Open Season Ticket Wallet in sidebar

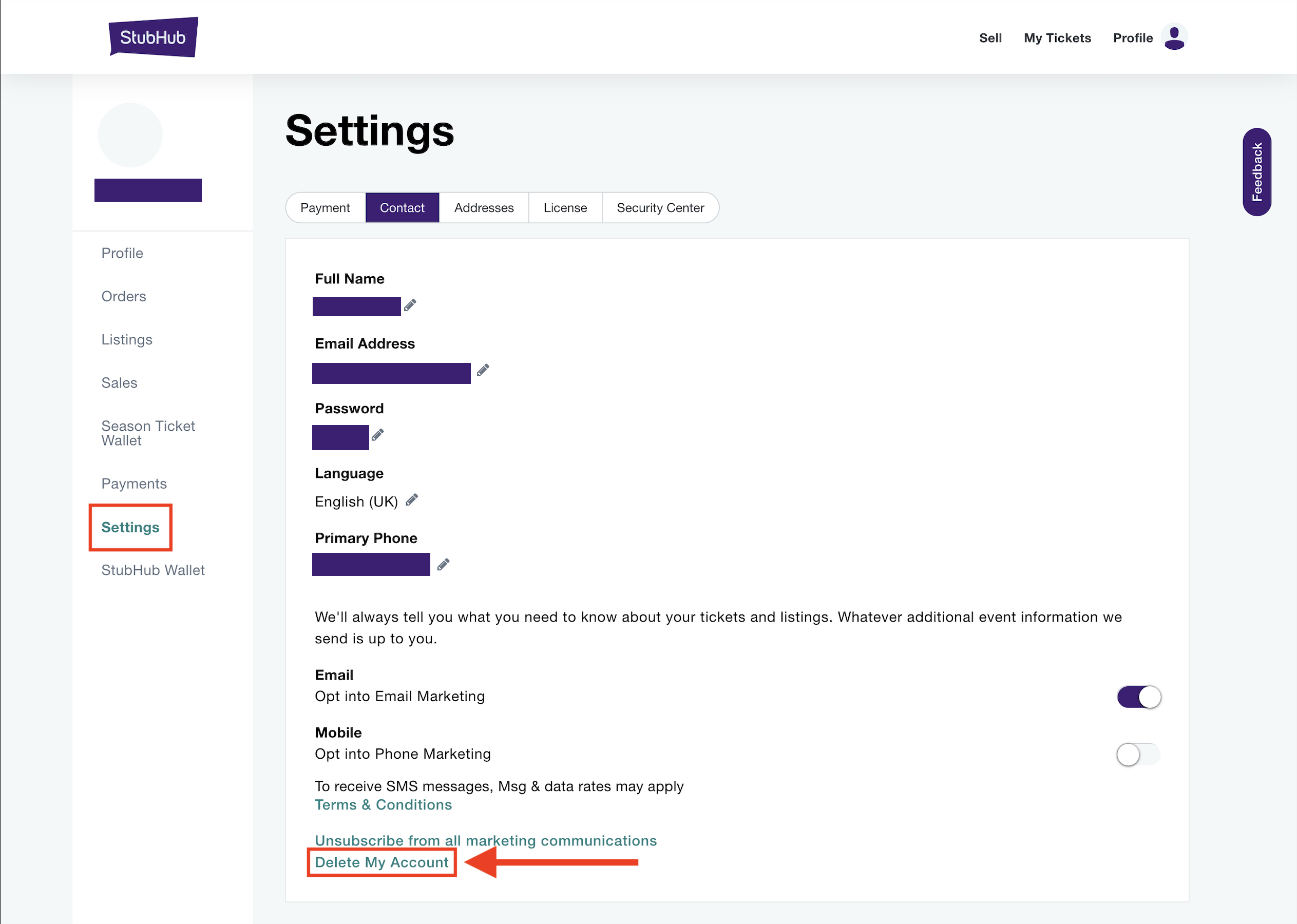click(148, 433)
